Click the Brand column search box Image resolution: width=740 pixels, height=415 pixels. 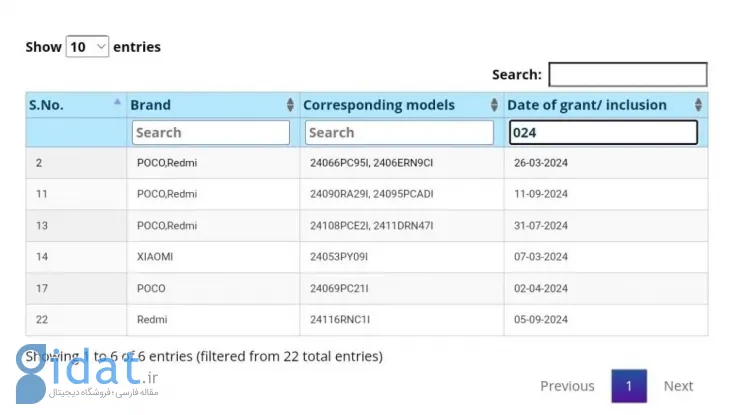click(x=211, y=133)
